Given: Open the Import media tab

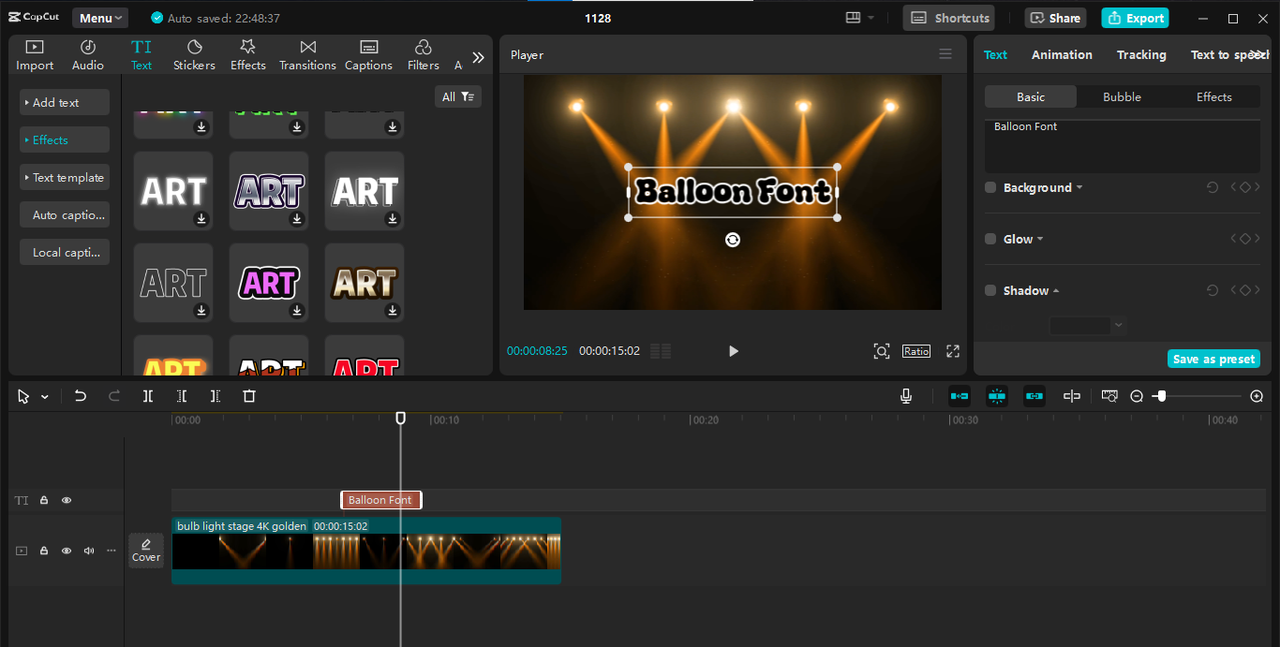Looking at the screenshot, I should pos(34,55).
